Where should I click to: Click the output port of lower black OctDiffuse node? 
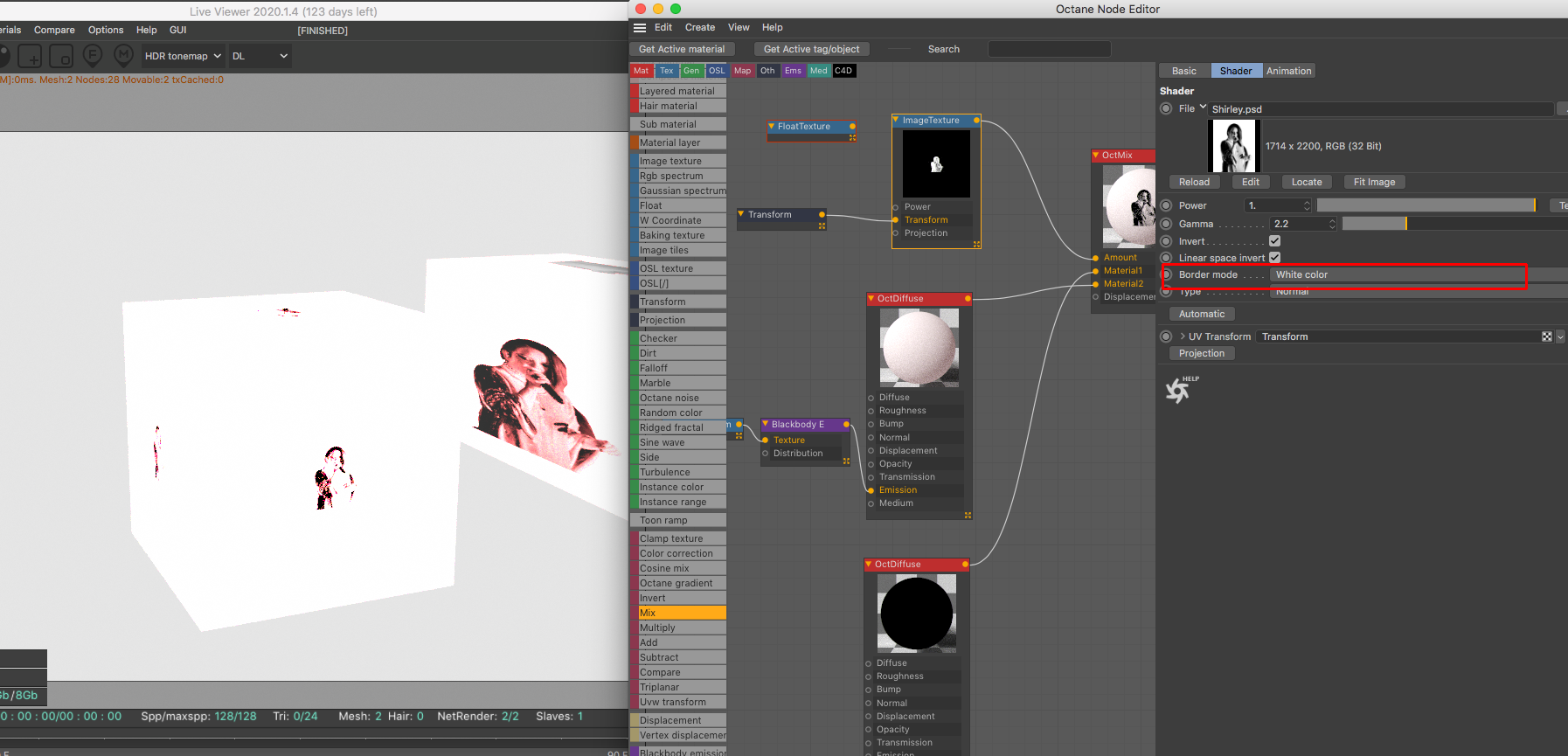[x=965, y=565]
